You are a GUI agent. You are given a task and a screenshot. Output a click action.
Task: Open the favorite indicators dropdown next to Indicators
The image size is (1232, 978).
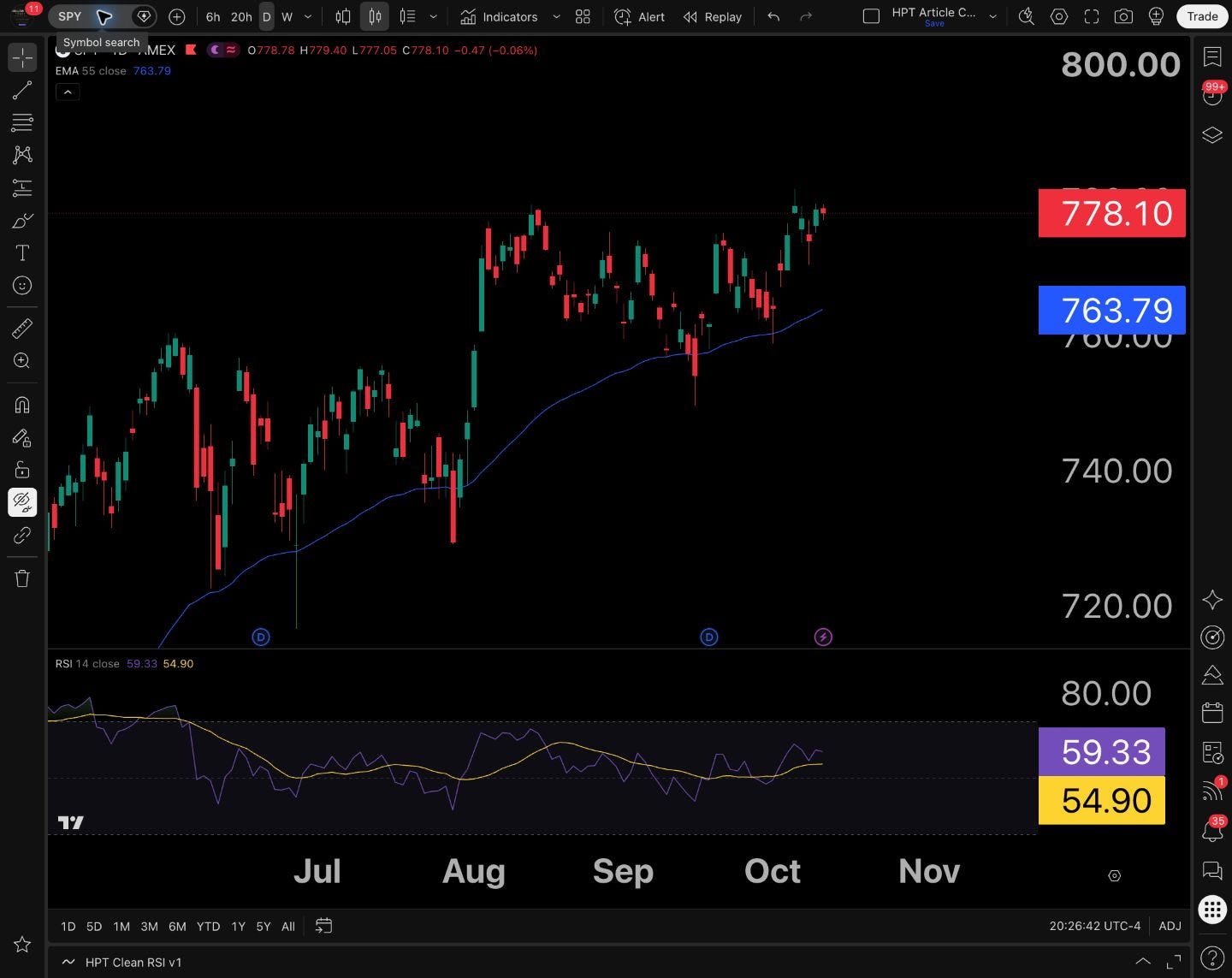(556, 16)
